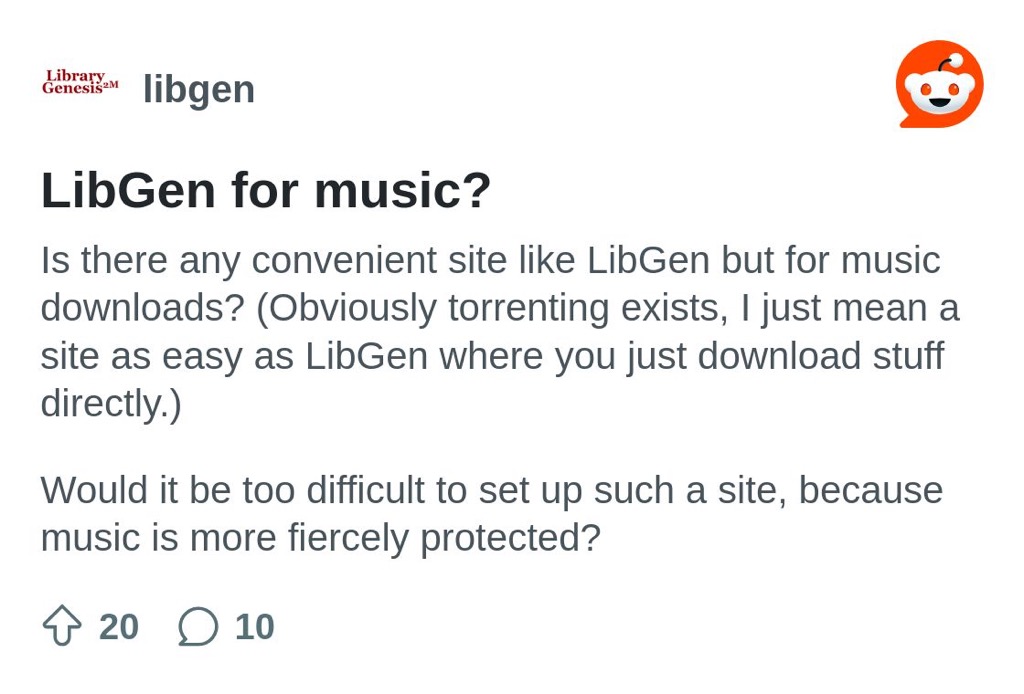1024x694 pixels.
Task: Click the word "downloads?" in the post body
Action: coord(142,308)
